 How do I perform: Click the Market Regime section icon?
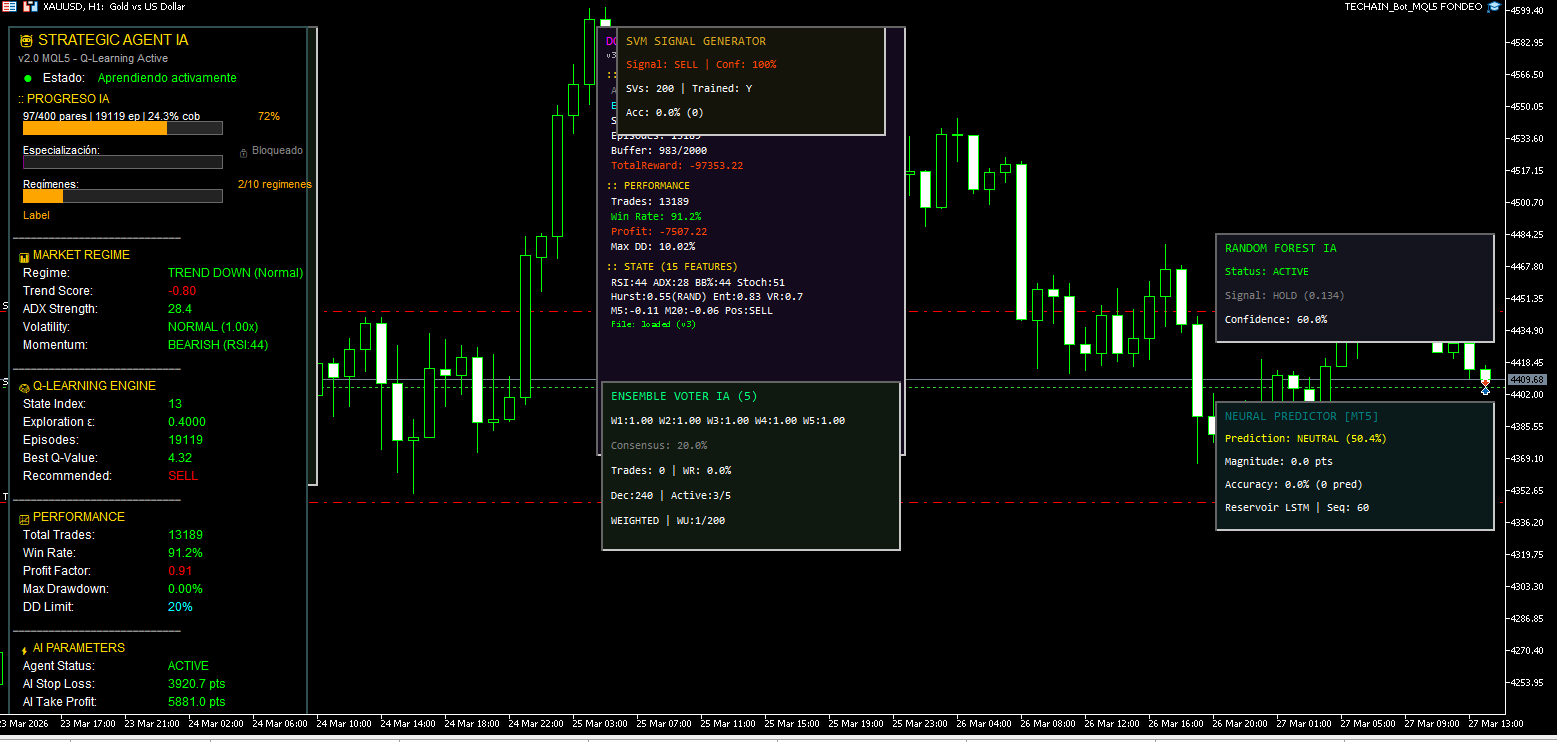pos(25,257)
